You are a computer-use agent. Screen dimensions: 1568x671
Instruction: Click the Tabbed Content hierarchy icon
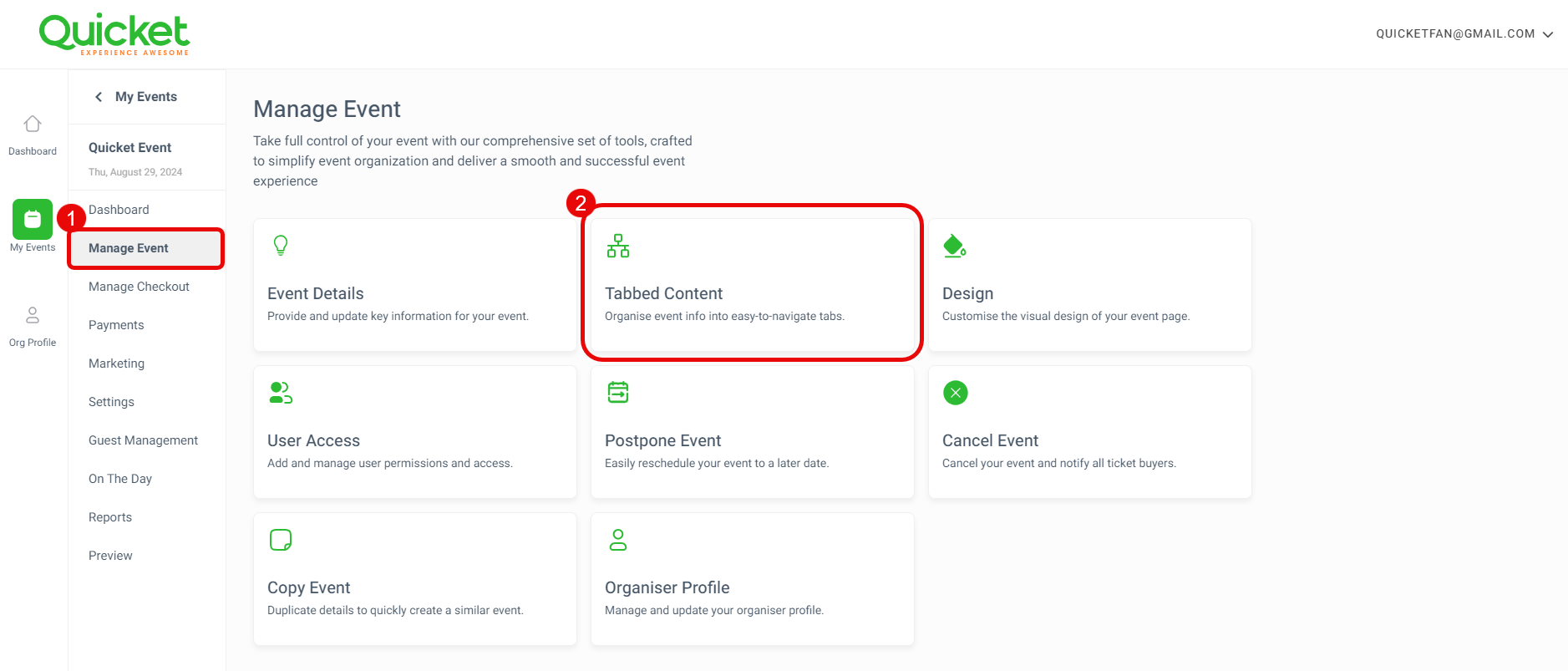pos(618,246)
